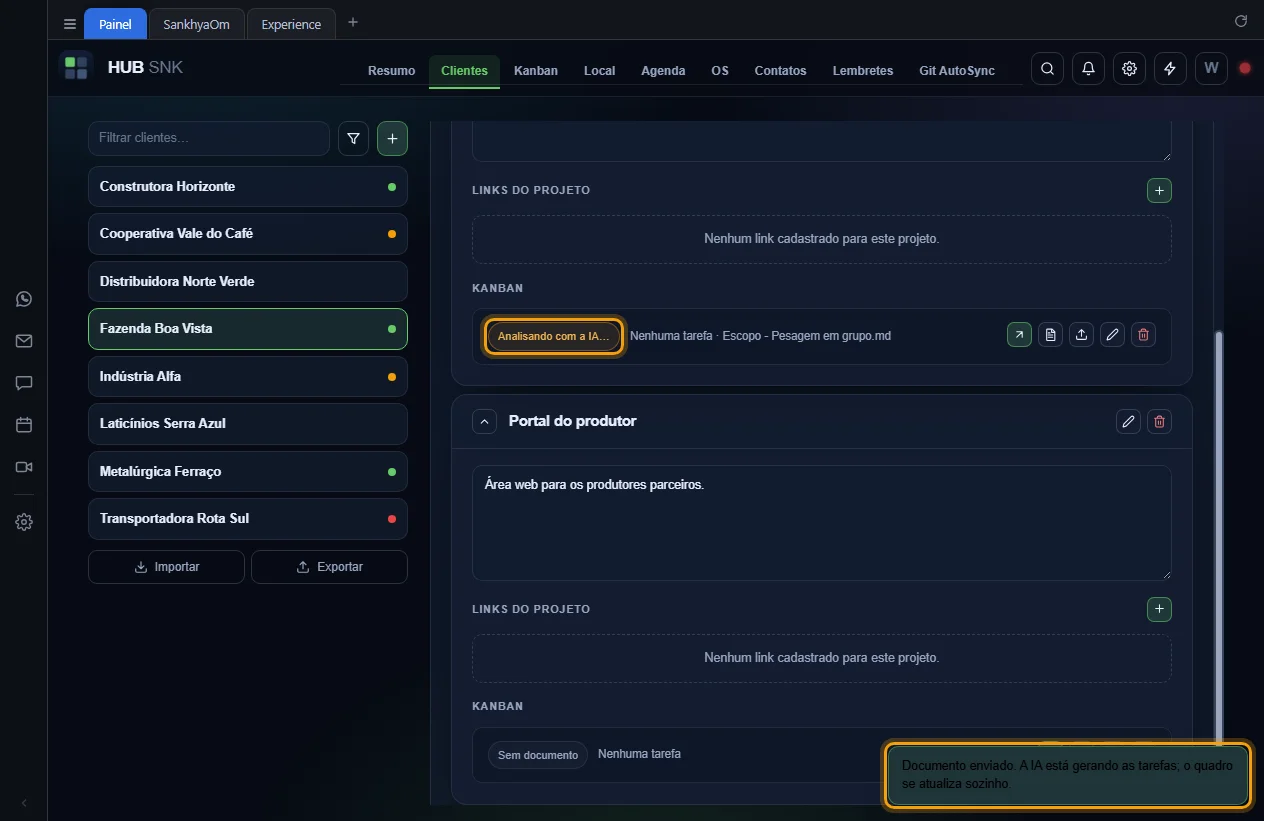Select client Transportadora Rota Sul
1264x821 pixels.
(248, 518)
